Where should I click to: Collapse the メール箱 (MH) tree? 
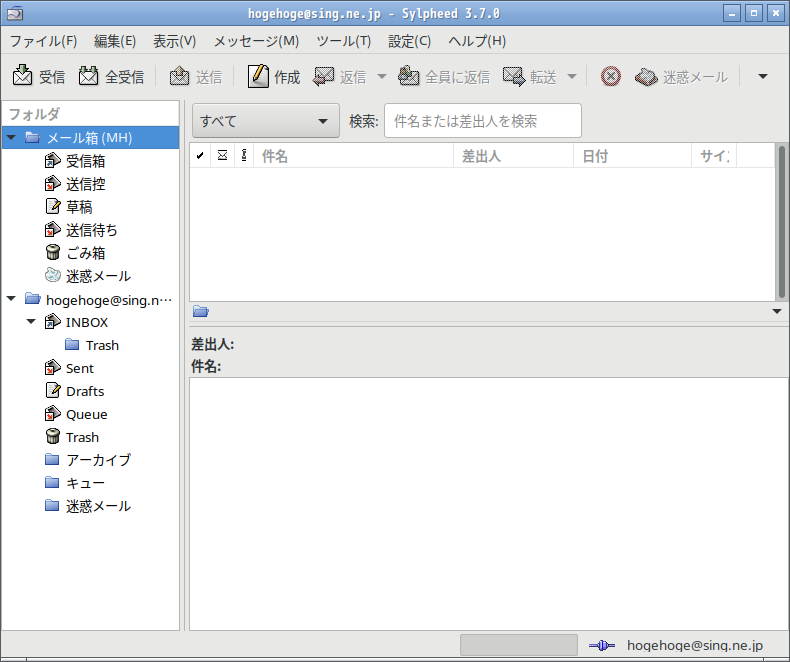pyautogui.click(x=11, y=137)
